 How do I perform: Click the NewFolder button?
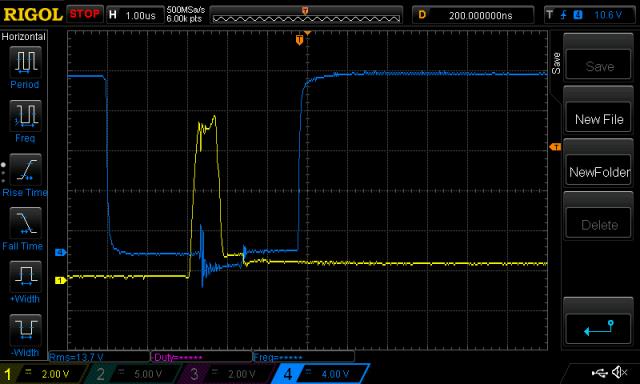[x=598, y=172]
